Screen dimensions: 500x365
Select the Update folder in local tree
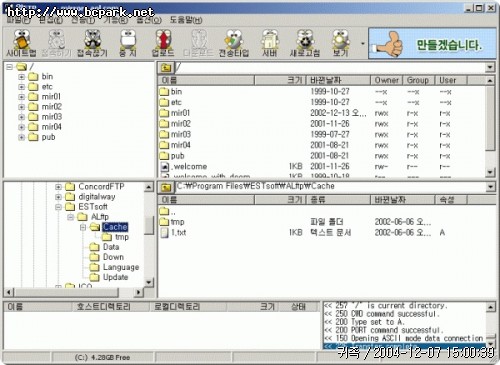click(x=109, y=277)
